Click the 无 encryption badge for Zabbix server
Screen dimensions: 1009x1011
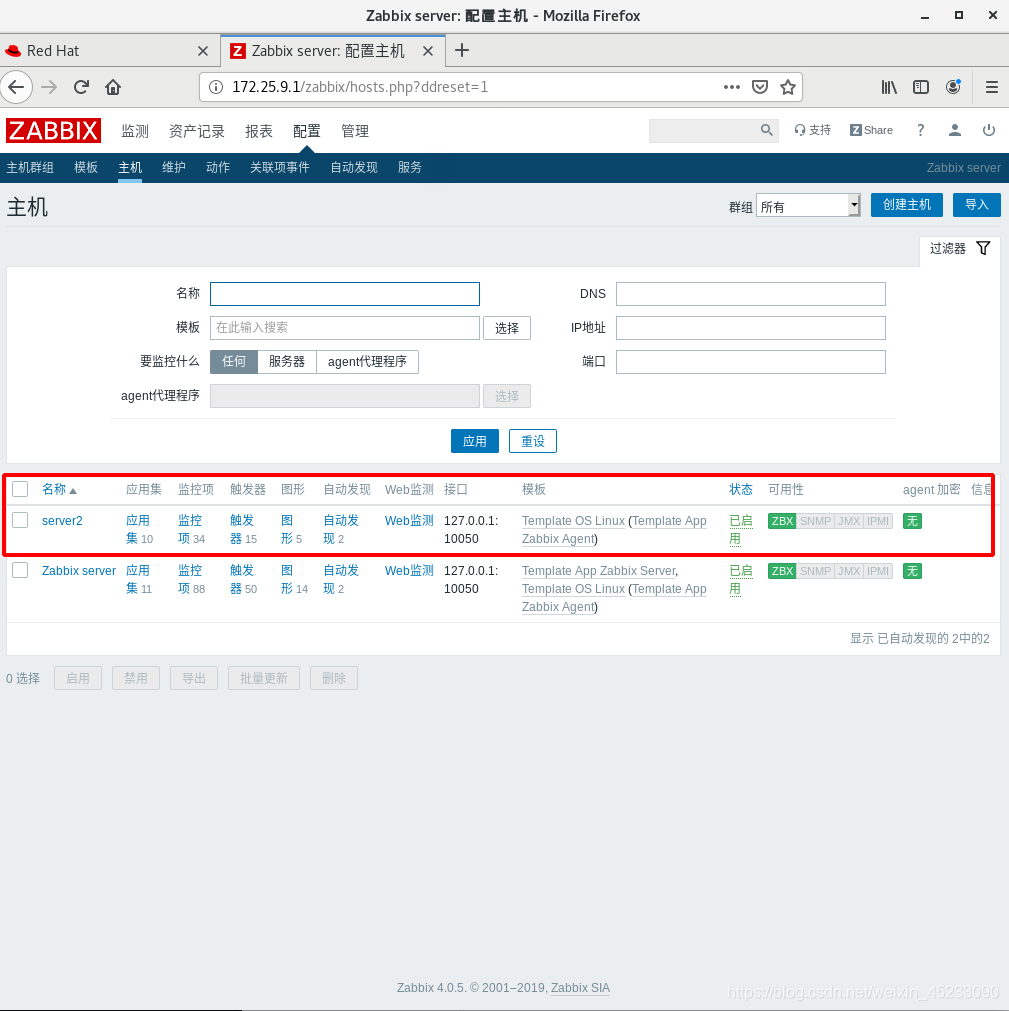click(912, 571)
